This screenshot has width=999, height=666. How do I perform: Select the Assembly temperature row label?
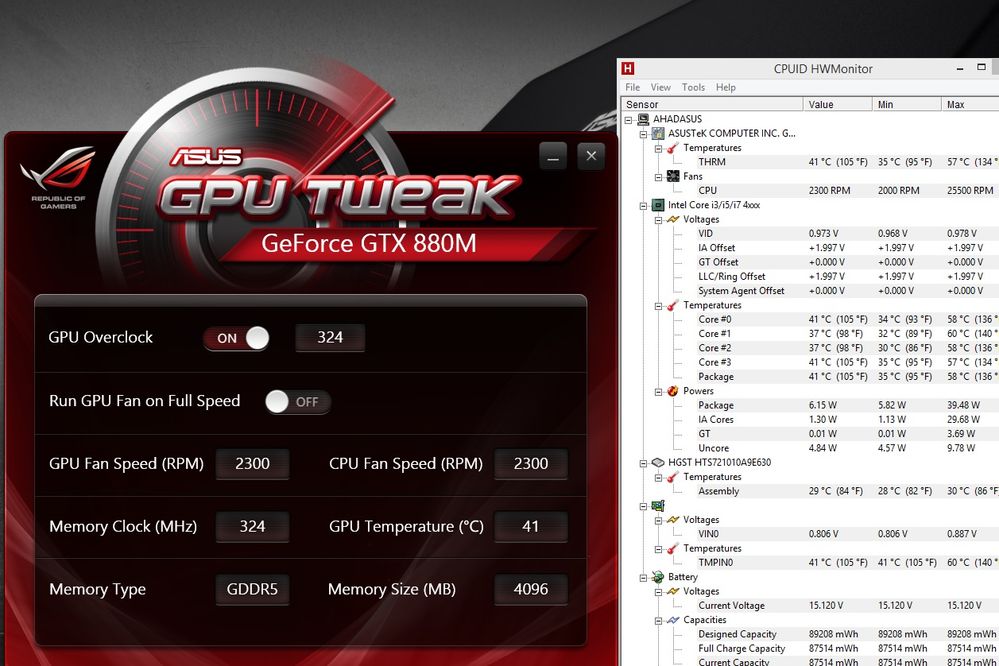click(x=719, y=491)
